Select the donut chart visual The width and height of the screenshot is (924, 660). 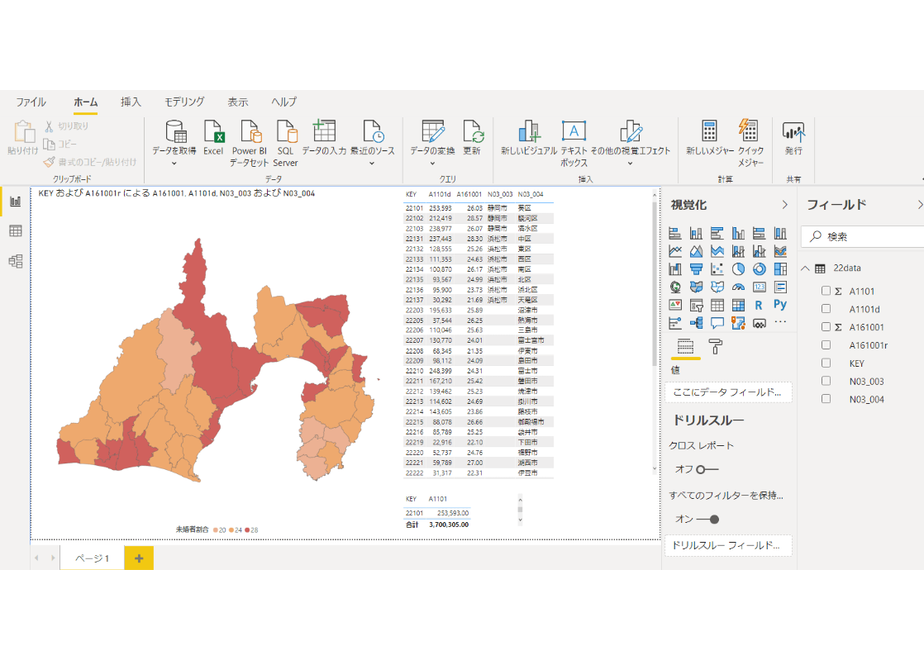[x=759, y=269]
